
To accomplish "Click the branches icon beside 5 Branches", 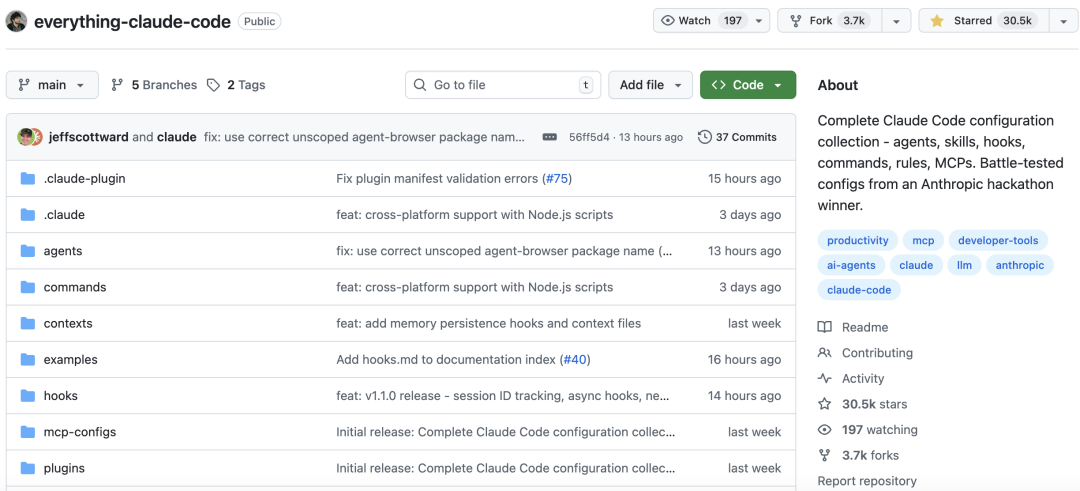I will tap(118, 85).
